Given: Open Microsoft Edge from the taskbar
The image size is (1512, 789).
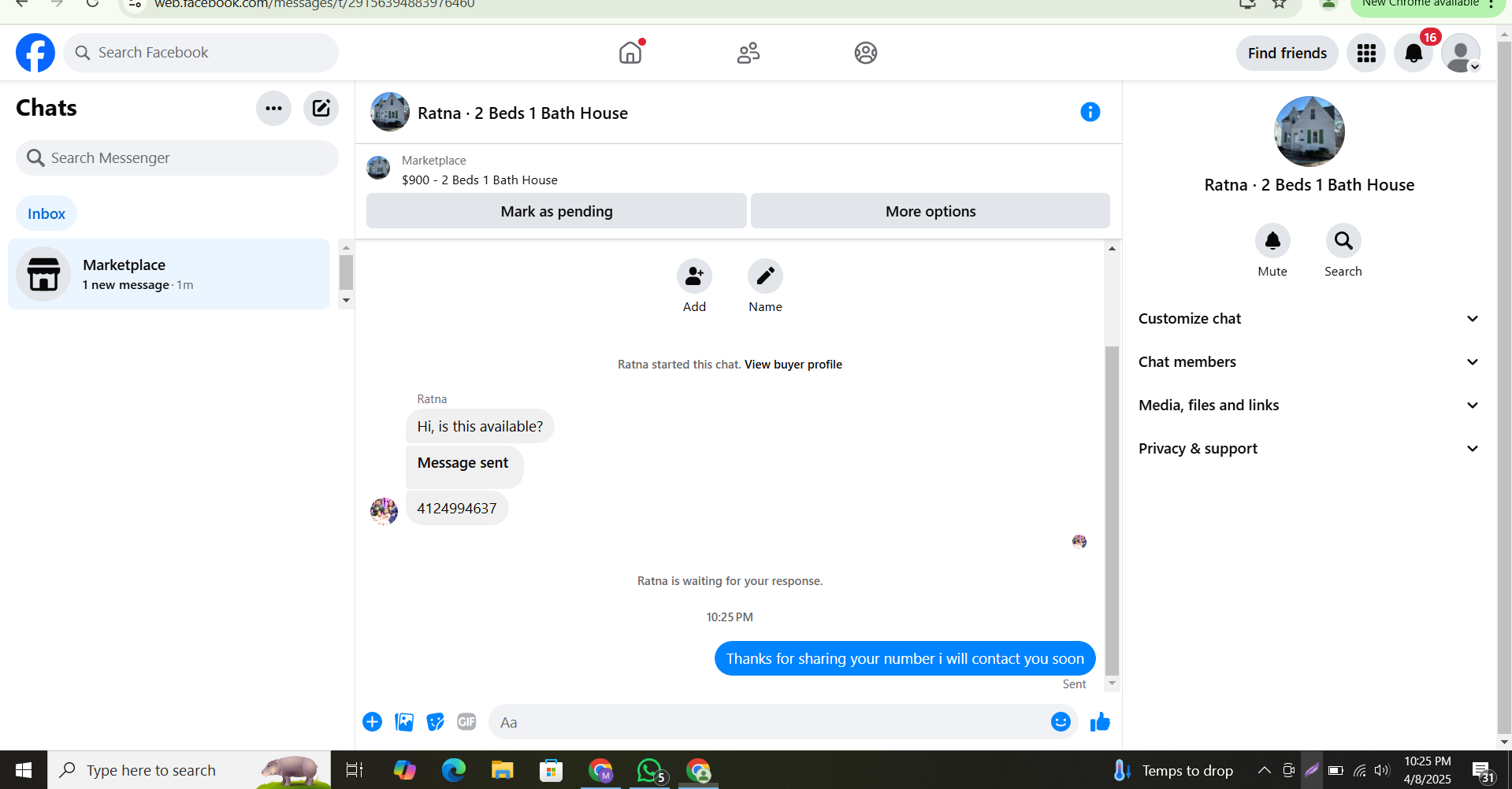Looking at the screenshot, I should click(454, 770).
